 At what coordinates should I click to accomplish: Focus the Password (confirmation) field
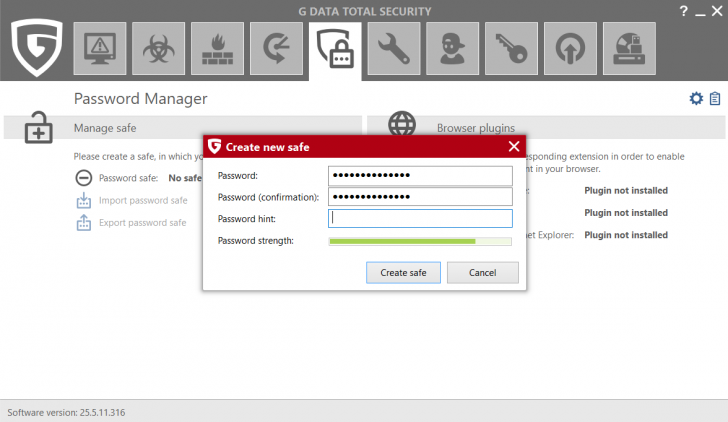tap(420, 197)
